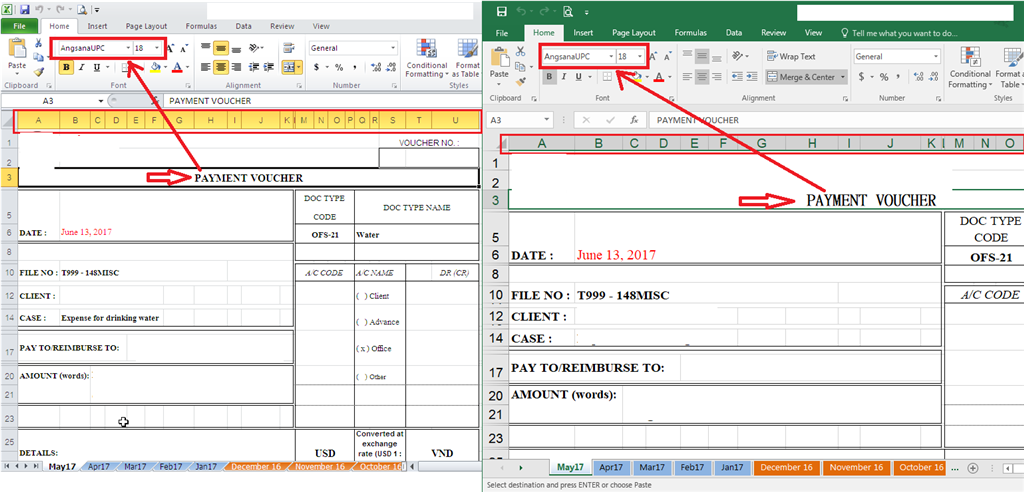Screen dimensions: 1024x492
Task: Open Insert tab in right Excel window
Action: [583, 32]
